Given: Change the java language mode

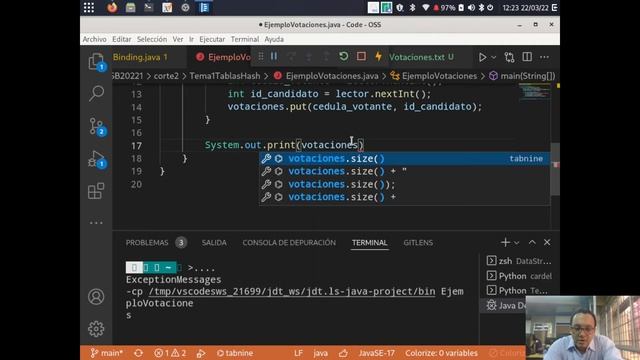Looking at the screenshot, I should [320, 353].
